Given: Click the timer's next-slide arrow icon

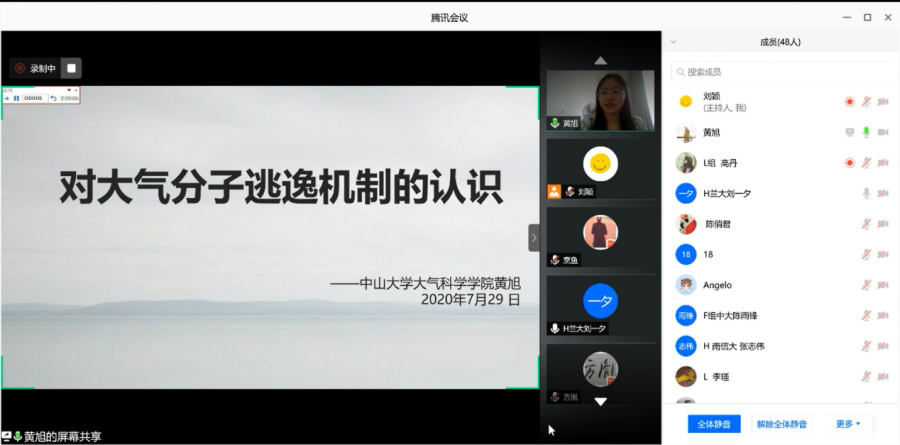Looking at the screenshot, I should point(7,98).
